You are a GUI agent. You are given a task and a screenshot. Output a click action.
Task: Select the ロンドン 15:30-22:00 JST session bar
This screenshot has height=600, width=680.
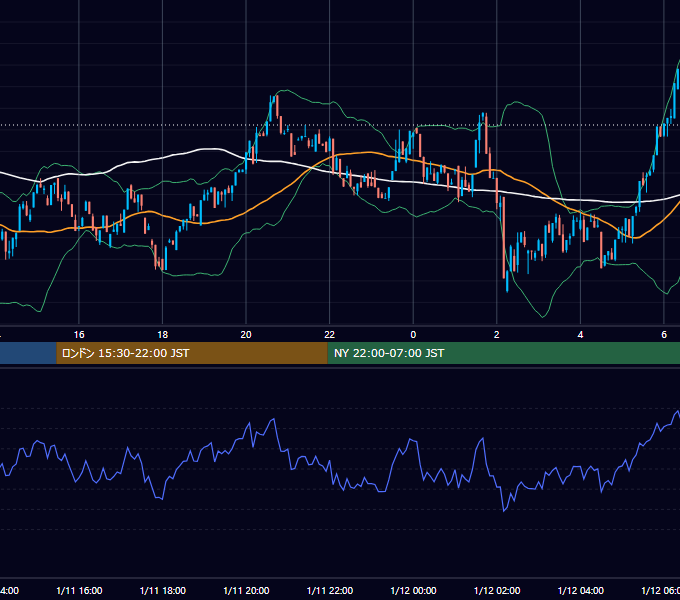click(x=192, y=353)
